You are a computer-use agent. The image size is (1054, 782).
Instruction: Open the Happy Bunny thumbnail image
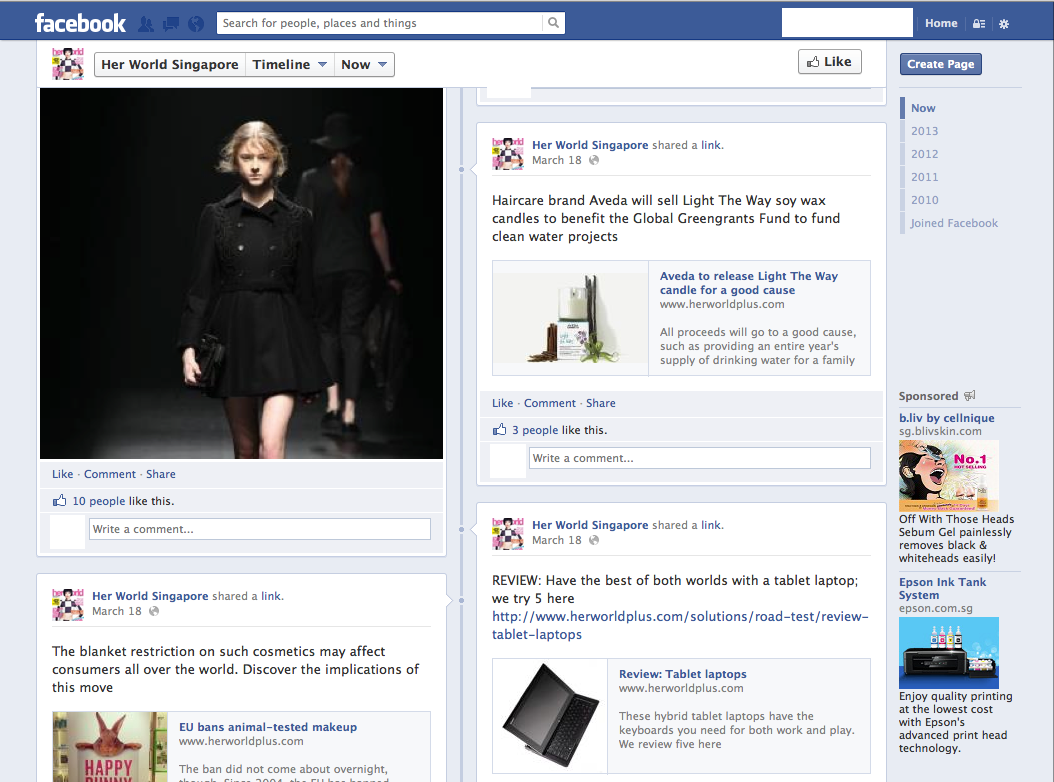[x=110, y=746]
